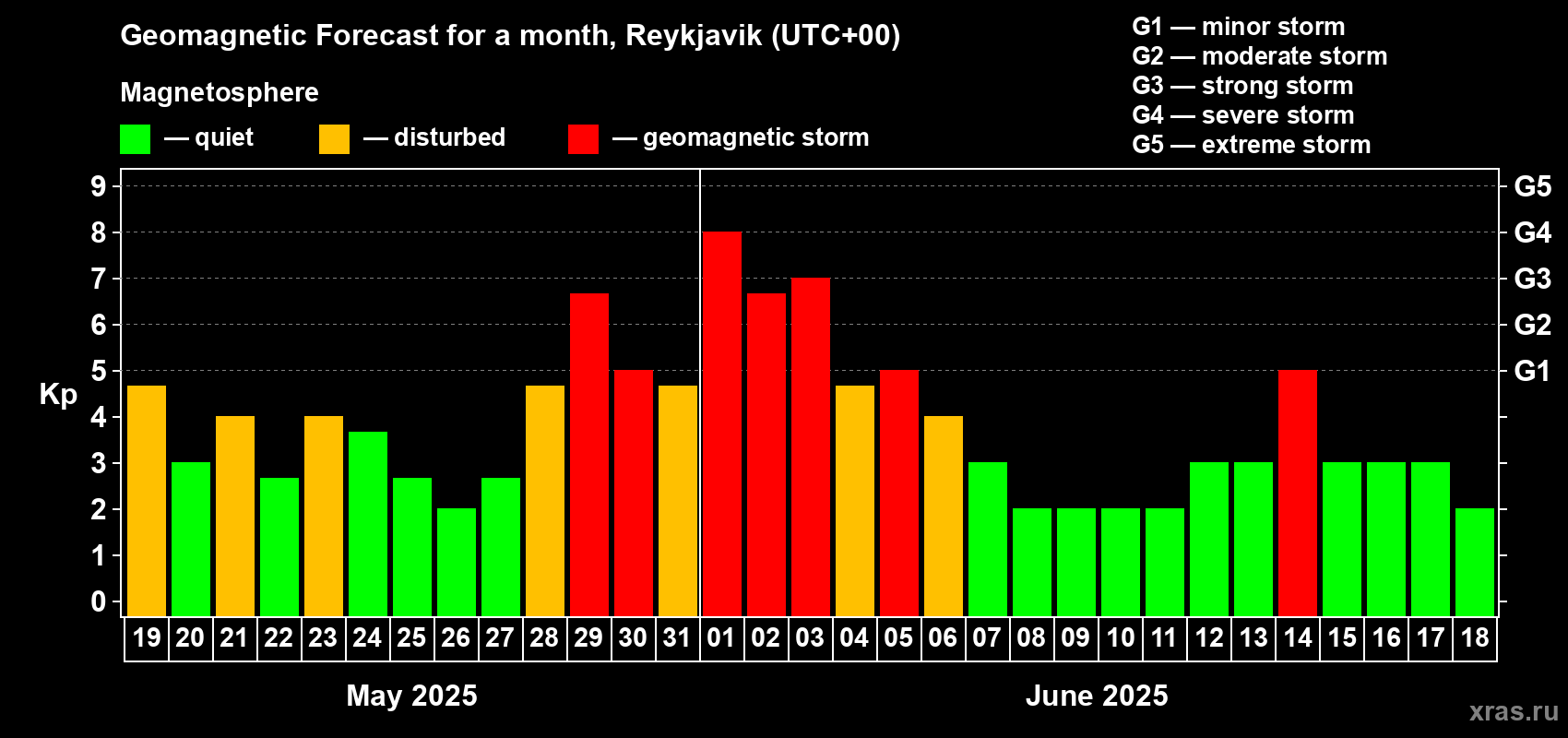Click the date label 07

point(988,638)
